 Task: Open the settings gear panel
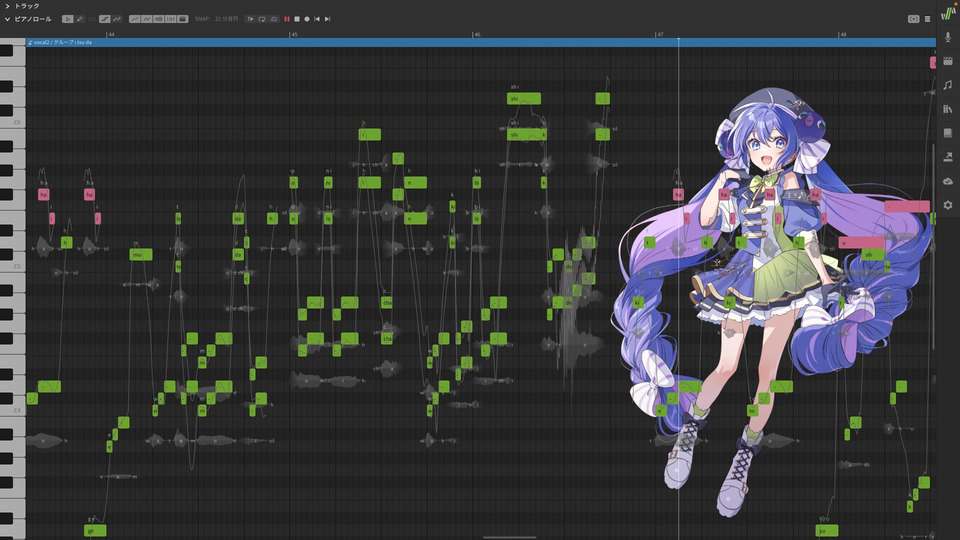click(x=948, y=205)
